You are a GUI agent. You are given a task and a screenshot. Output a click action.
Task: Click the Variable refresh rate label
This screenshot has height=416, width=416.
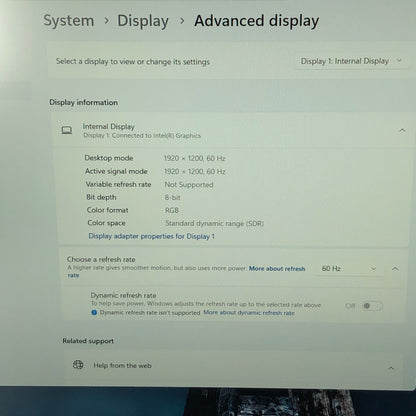point(118,184)
